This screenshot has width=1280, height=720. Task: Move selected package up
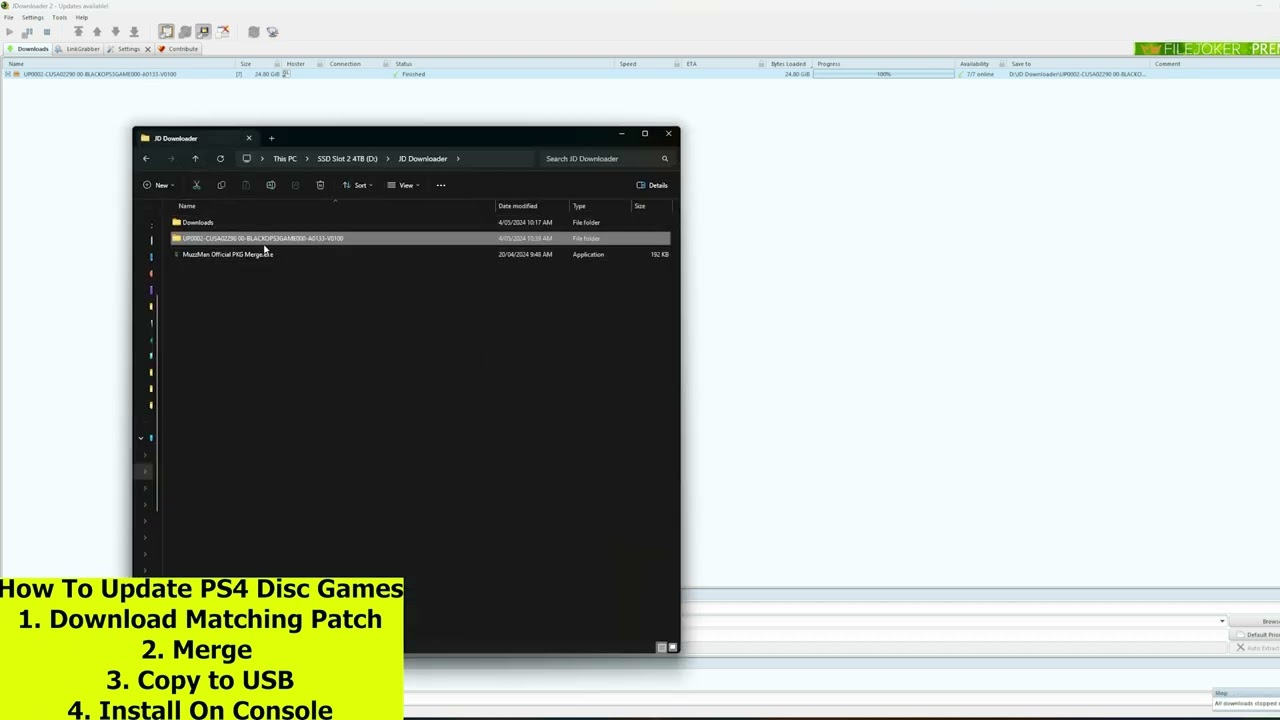[x=97, y=32]
